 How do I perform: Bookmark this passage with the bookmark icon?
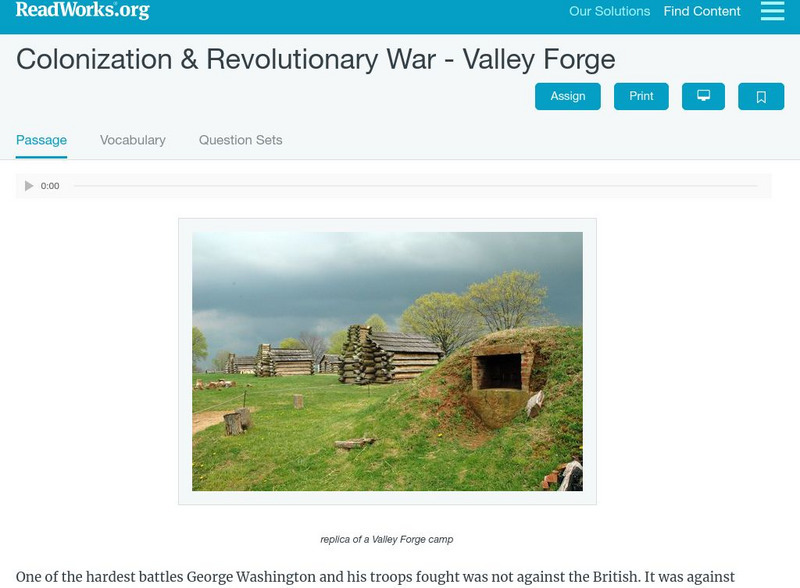(x=761, y=96)
